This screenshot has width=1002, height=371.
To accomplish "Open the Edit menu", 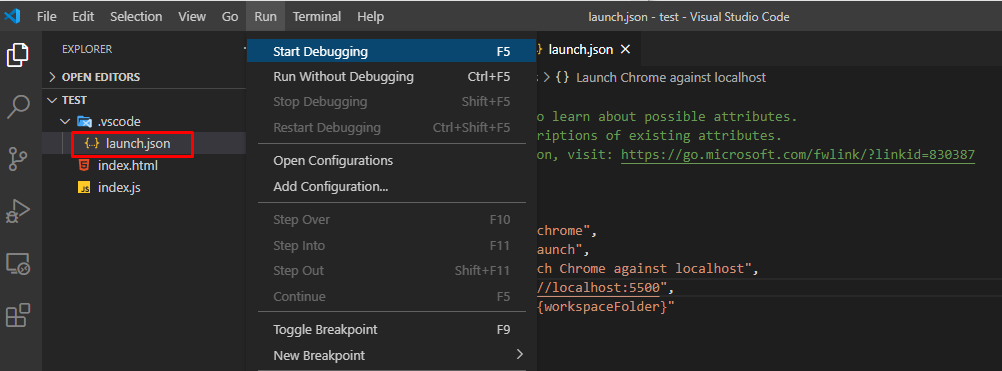I will pos(83,17).
